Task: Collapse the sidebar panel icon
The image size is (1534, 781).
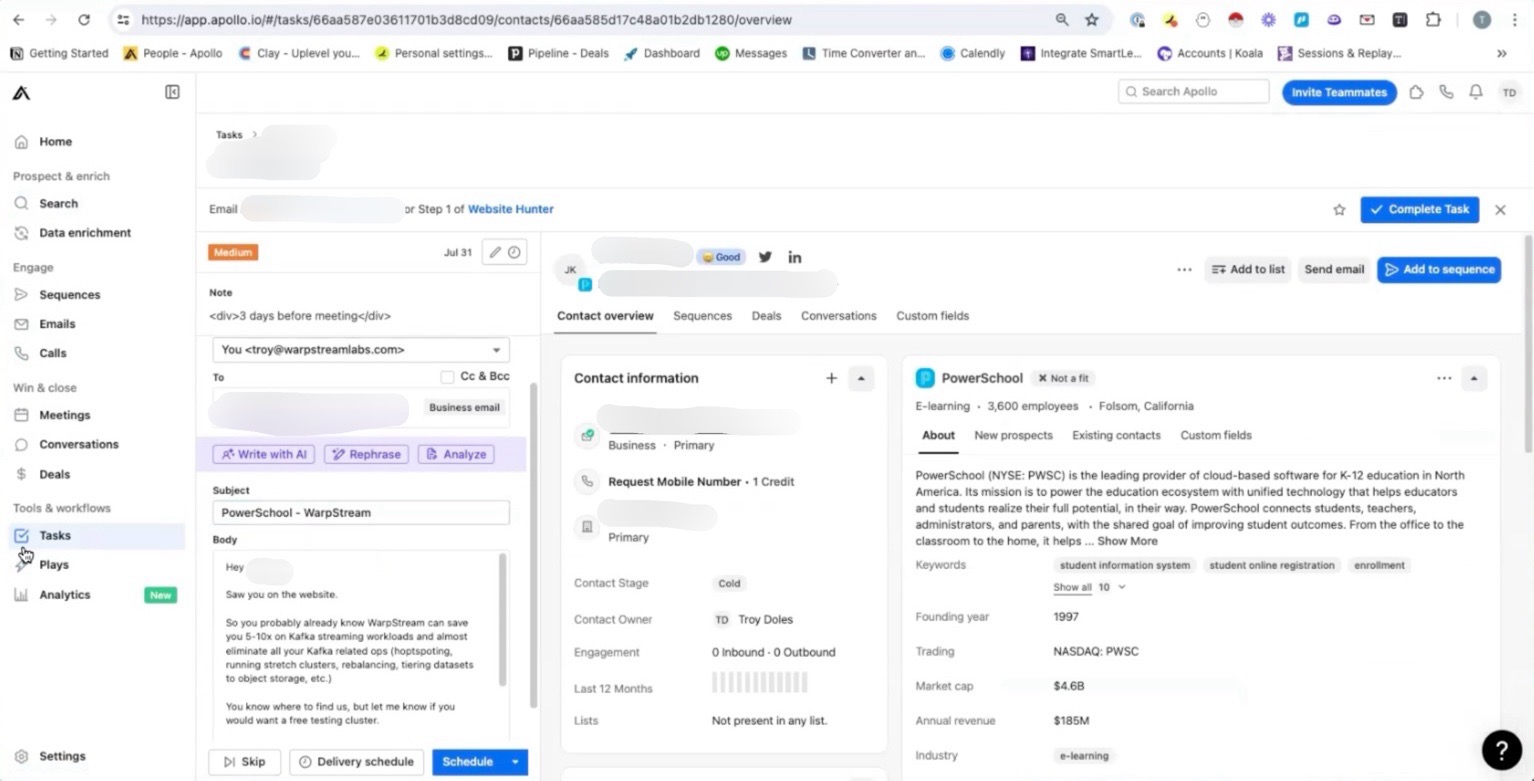Action: point(172,92)
